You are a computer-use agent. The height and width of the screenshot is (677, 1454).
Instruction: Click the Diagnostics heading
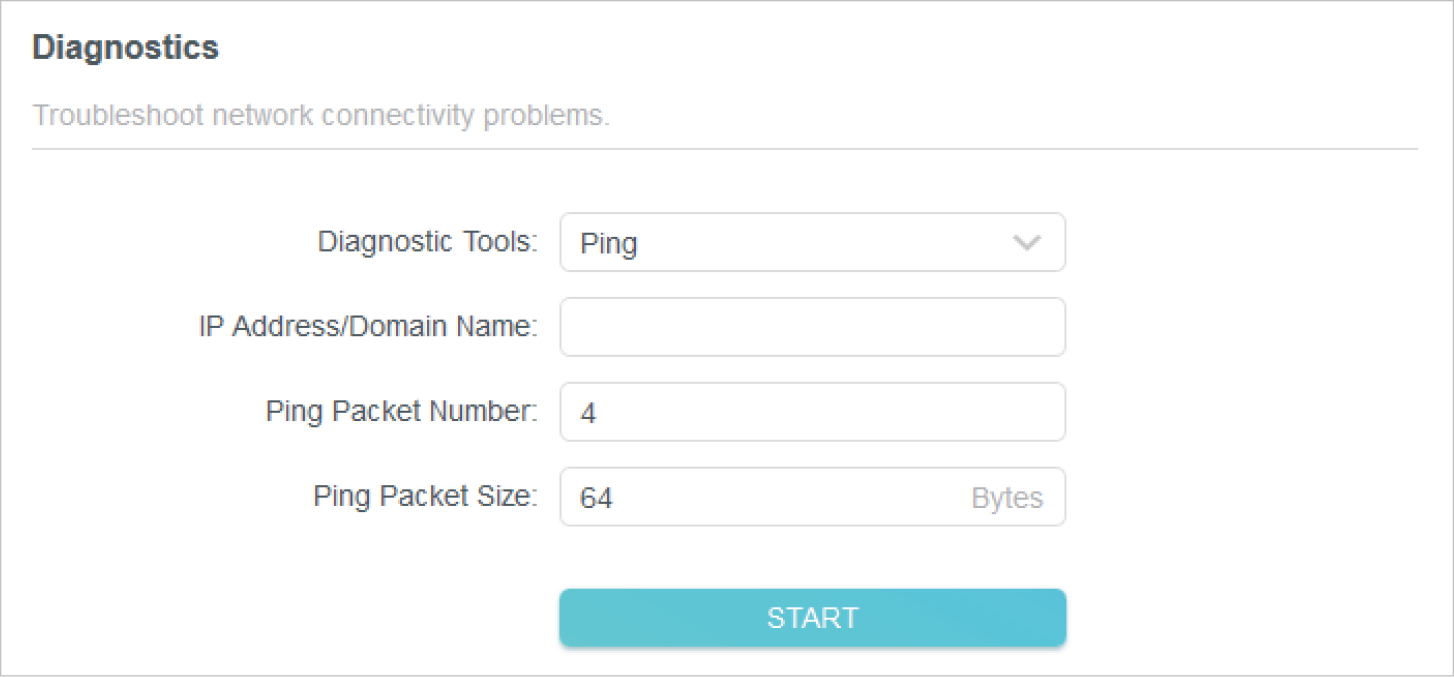(125, 48)
